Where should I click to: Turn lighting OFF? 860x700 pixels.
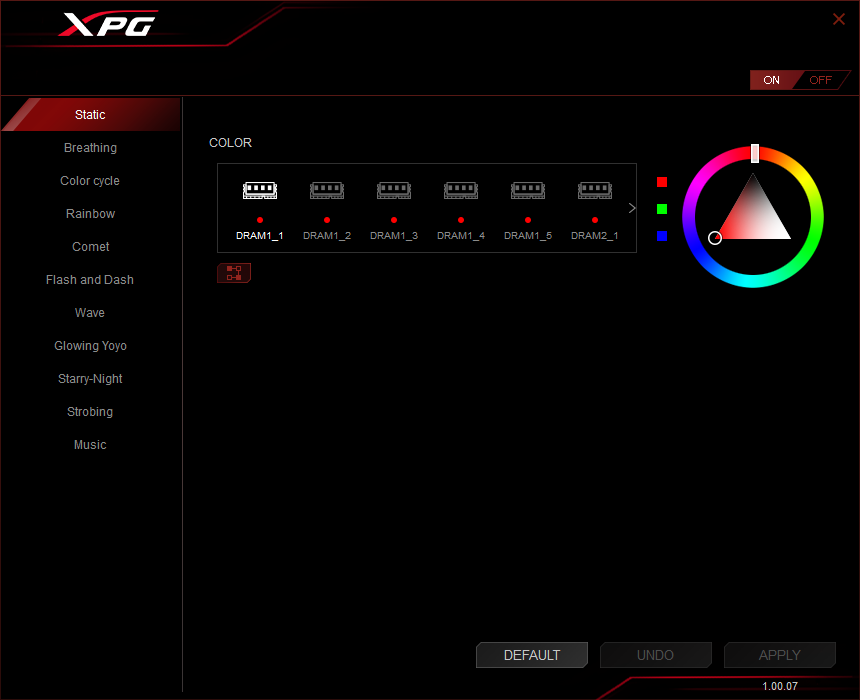click(821, 80)
